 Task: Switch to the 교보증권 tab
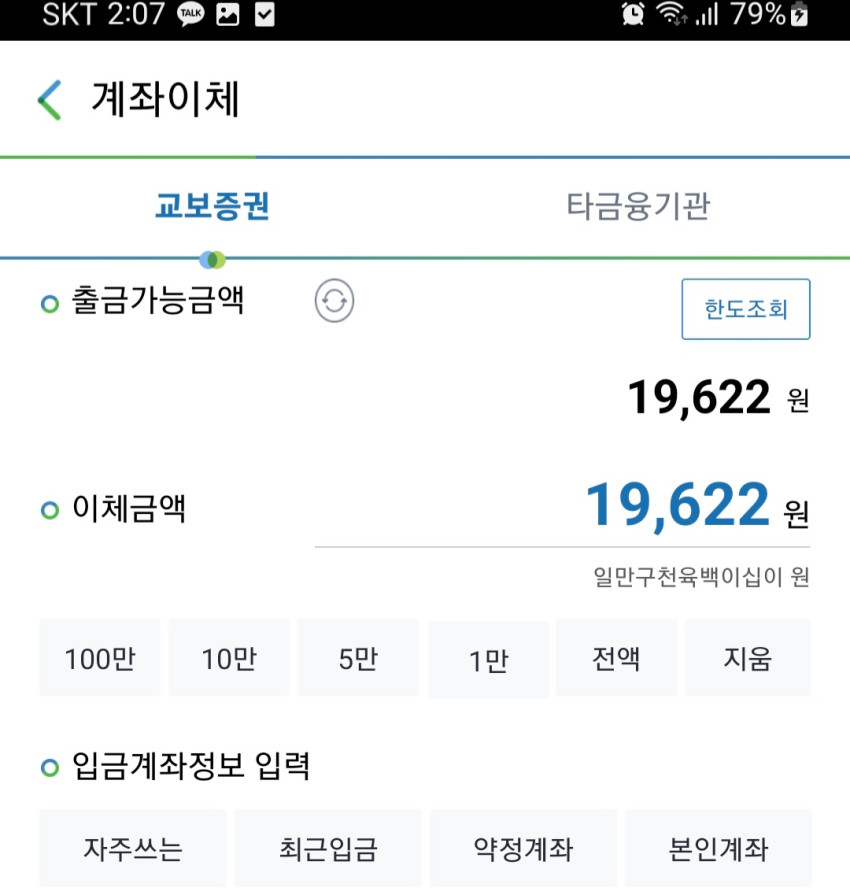coord(212,206)
